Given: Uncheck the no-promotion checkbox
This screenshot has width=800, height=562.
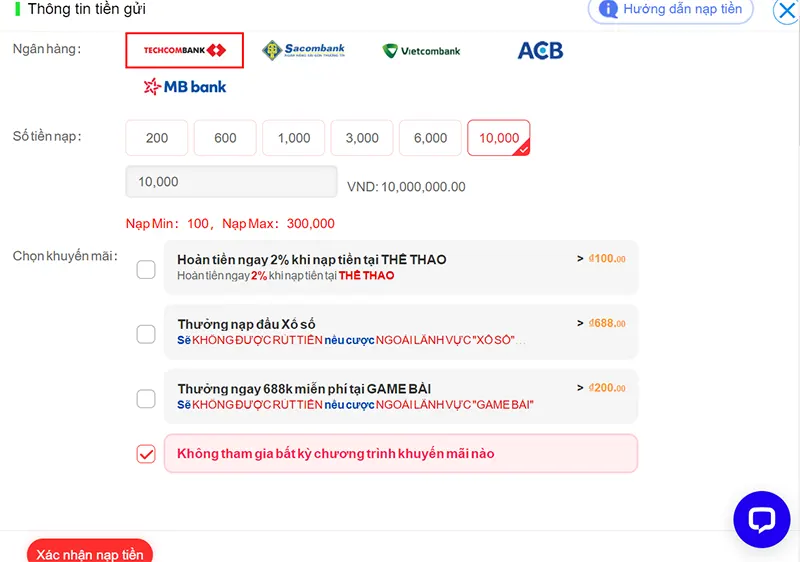Looking at the screenshot, I should (x=146, y=453).
